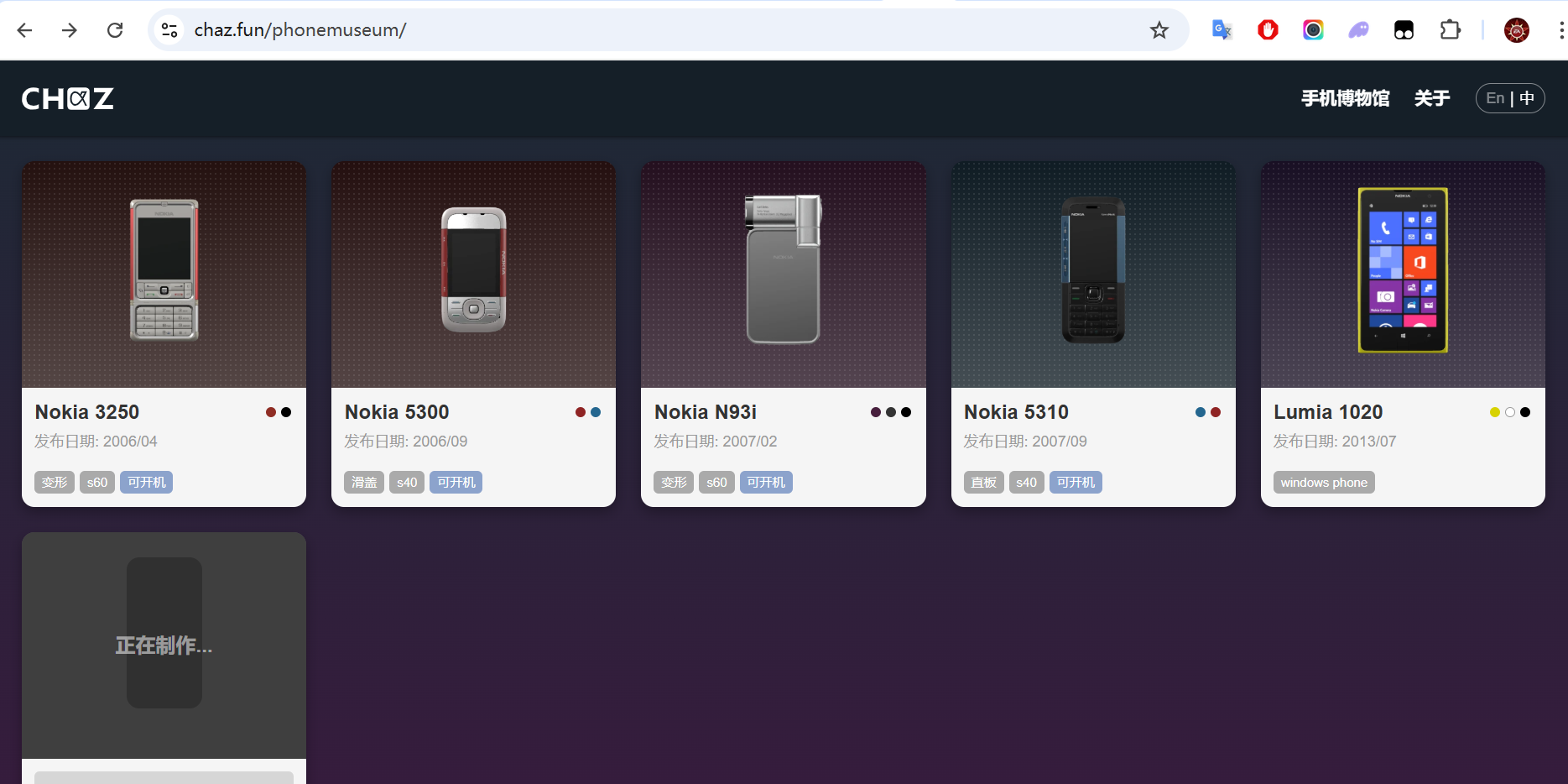Click the s40 tag on Nokia 5300
The height and width of the screenshot is (784, 1568).
(407, 483)
